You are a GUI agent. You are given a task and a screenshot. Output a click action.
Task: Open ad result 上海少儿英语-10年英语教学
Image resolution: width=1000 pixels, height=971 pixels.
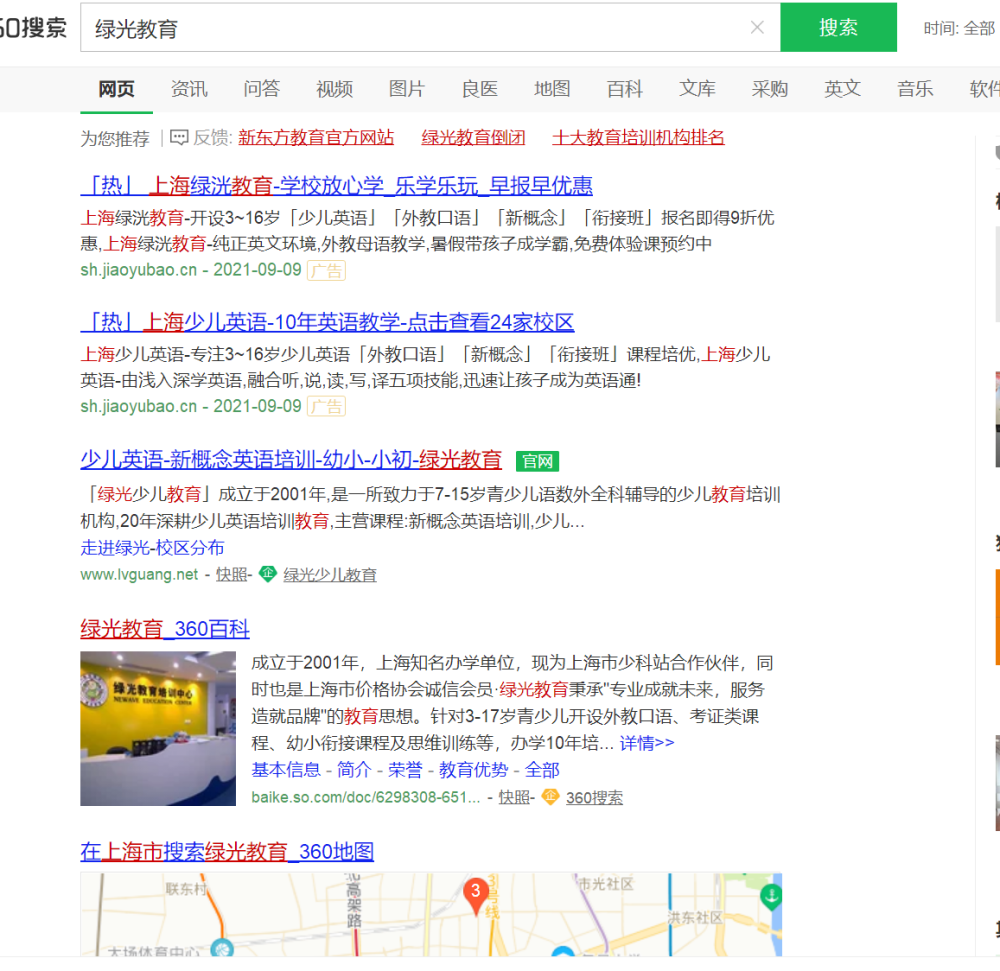[327, 322]
